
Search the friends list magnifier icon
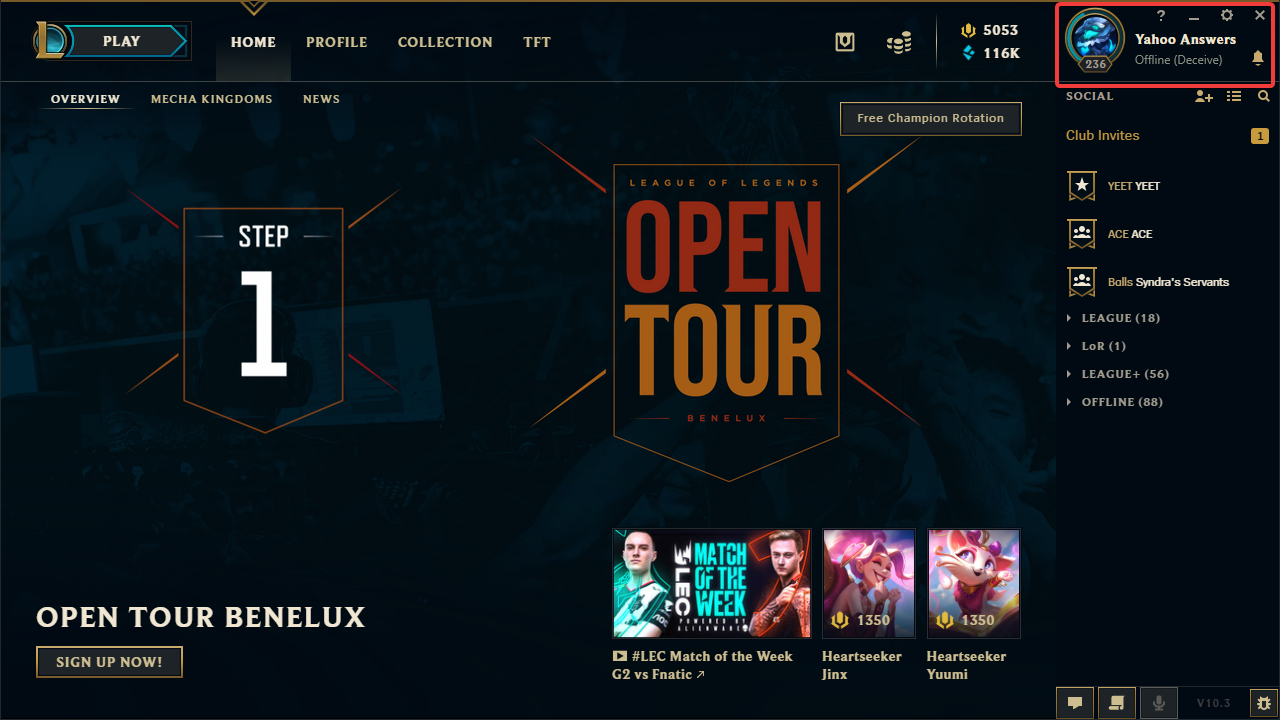1264,97
